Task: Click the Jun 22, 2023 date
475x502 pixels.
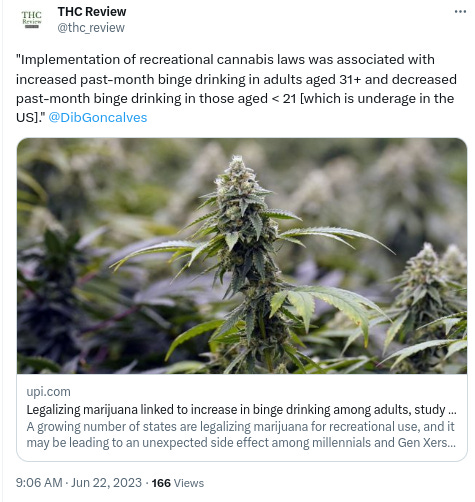Action: pos(106,483)
